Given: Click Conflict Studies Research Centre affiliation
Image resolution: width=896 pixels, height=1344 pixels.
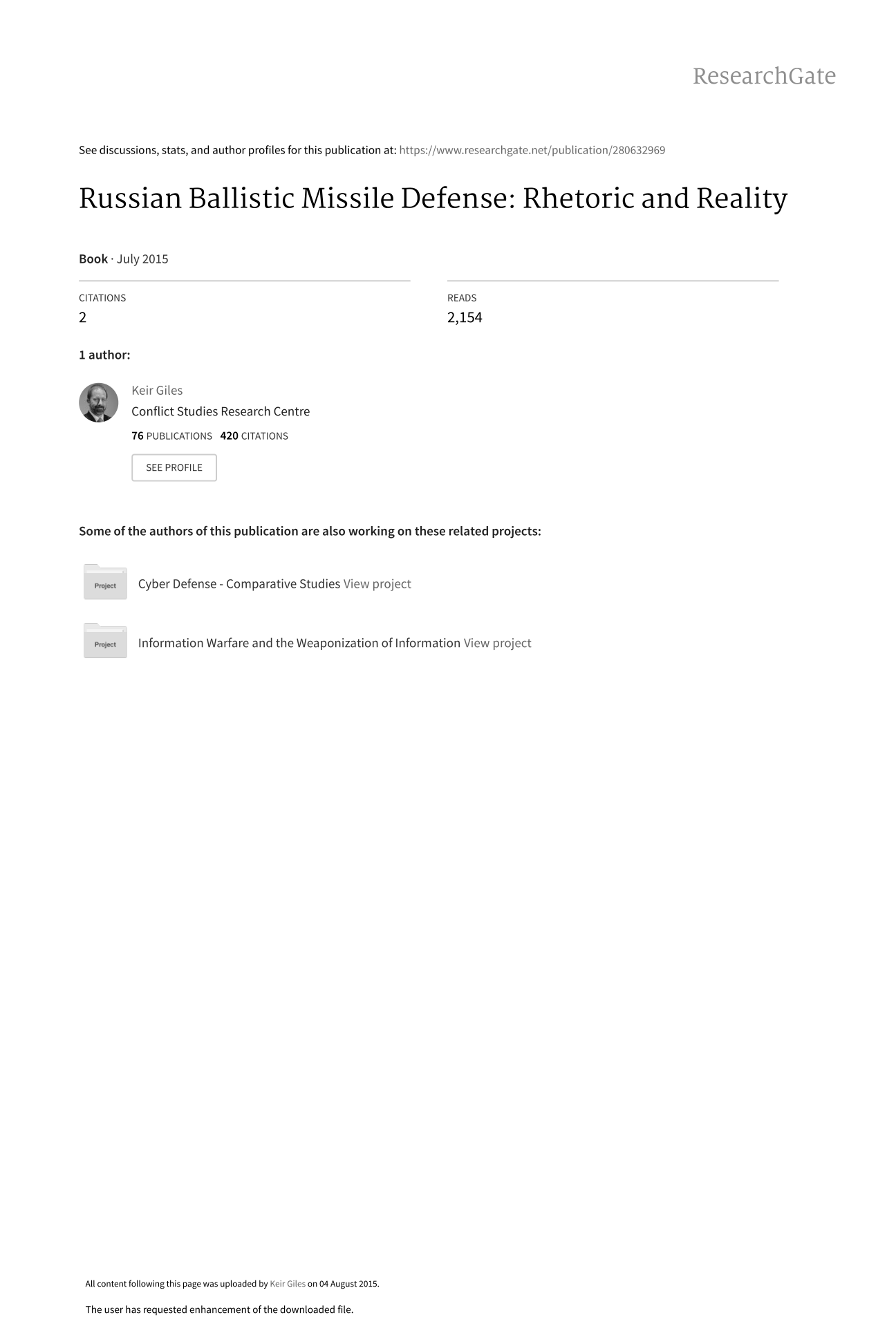Looking at the screenshot, I should tap(221, 411).
